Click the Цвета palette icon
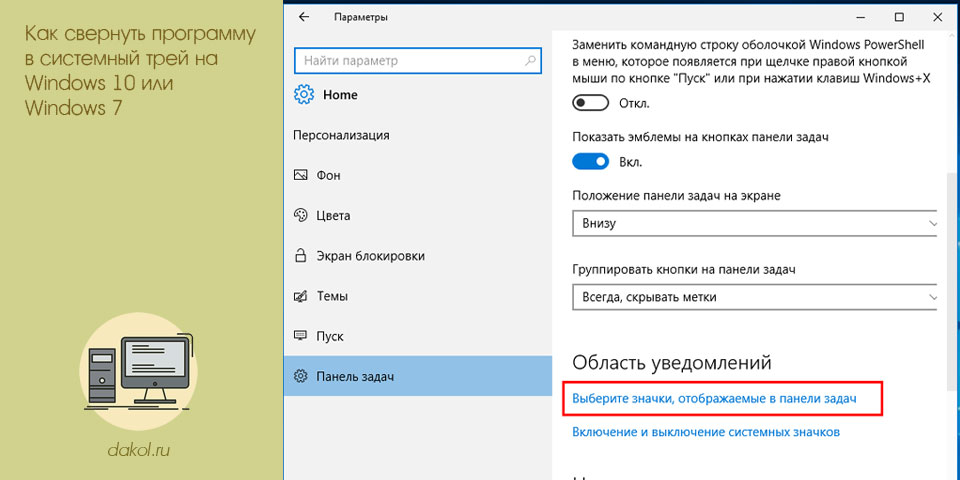 click(300, 216)
